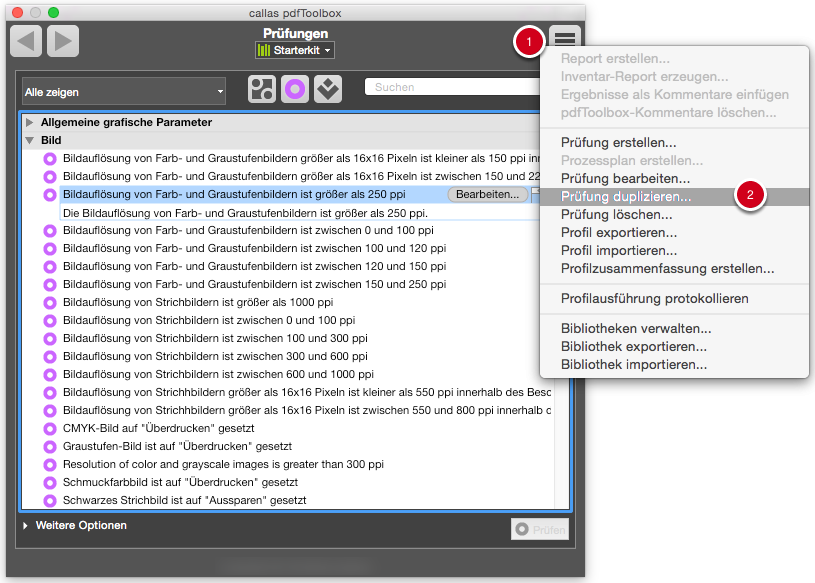The width and height of the screenshot is (815, 583).
Task: Click the 'Bearbeiten...' button on selected check
Action: [x=488, y=194]
